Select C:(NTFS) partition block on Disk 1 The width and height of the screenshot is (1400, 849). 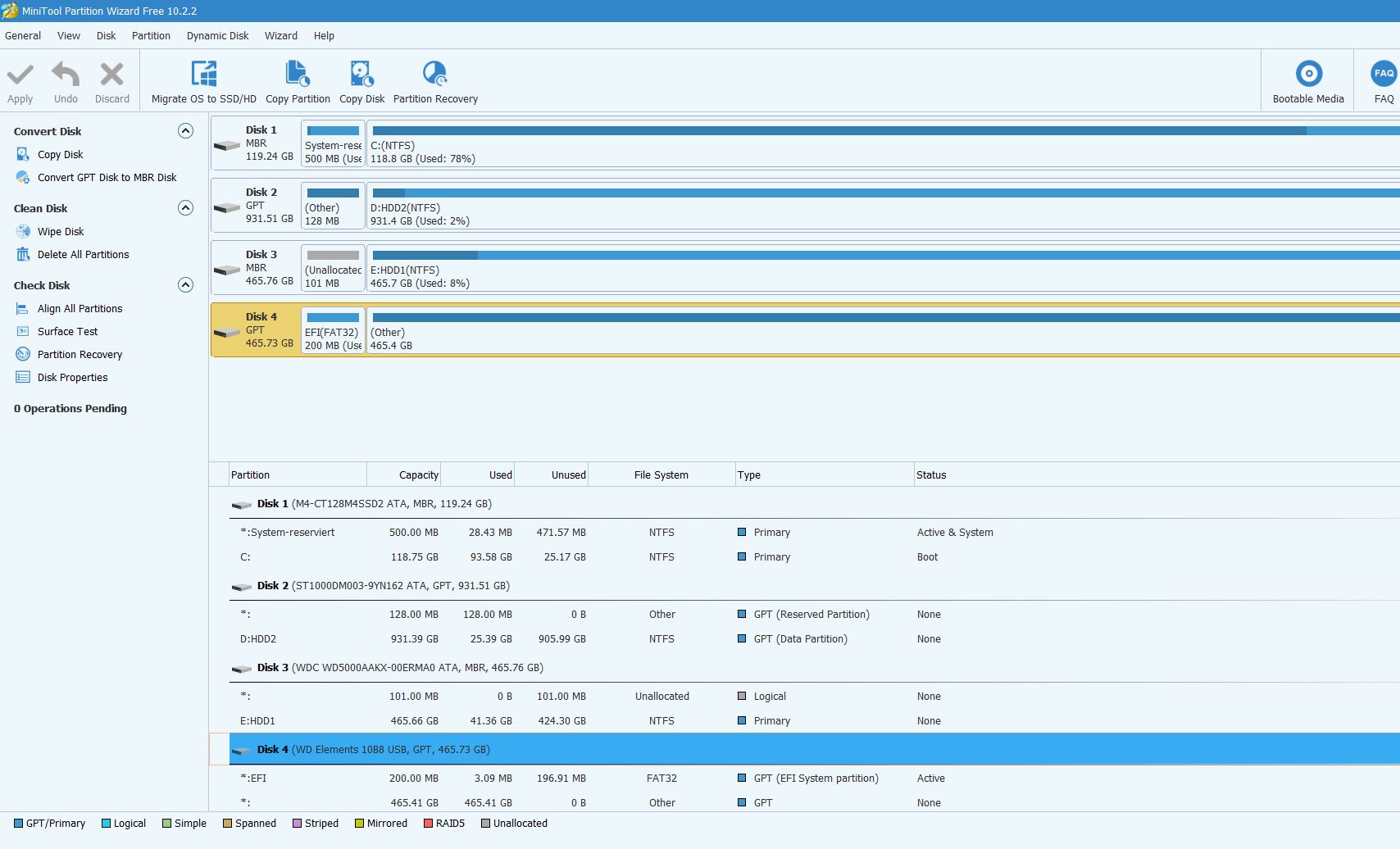point(883,144)
